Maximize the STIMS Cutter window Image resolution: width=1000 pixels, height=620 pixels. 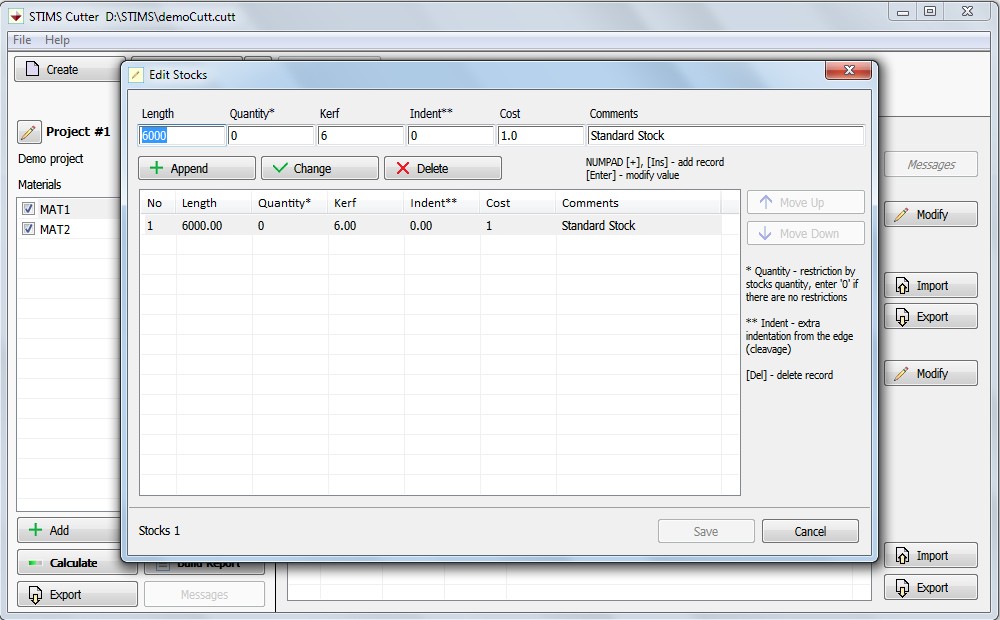(930, 11)
